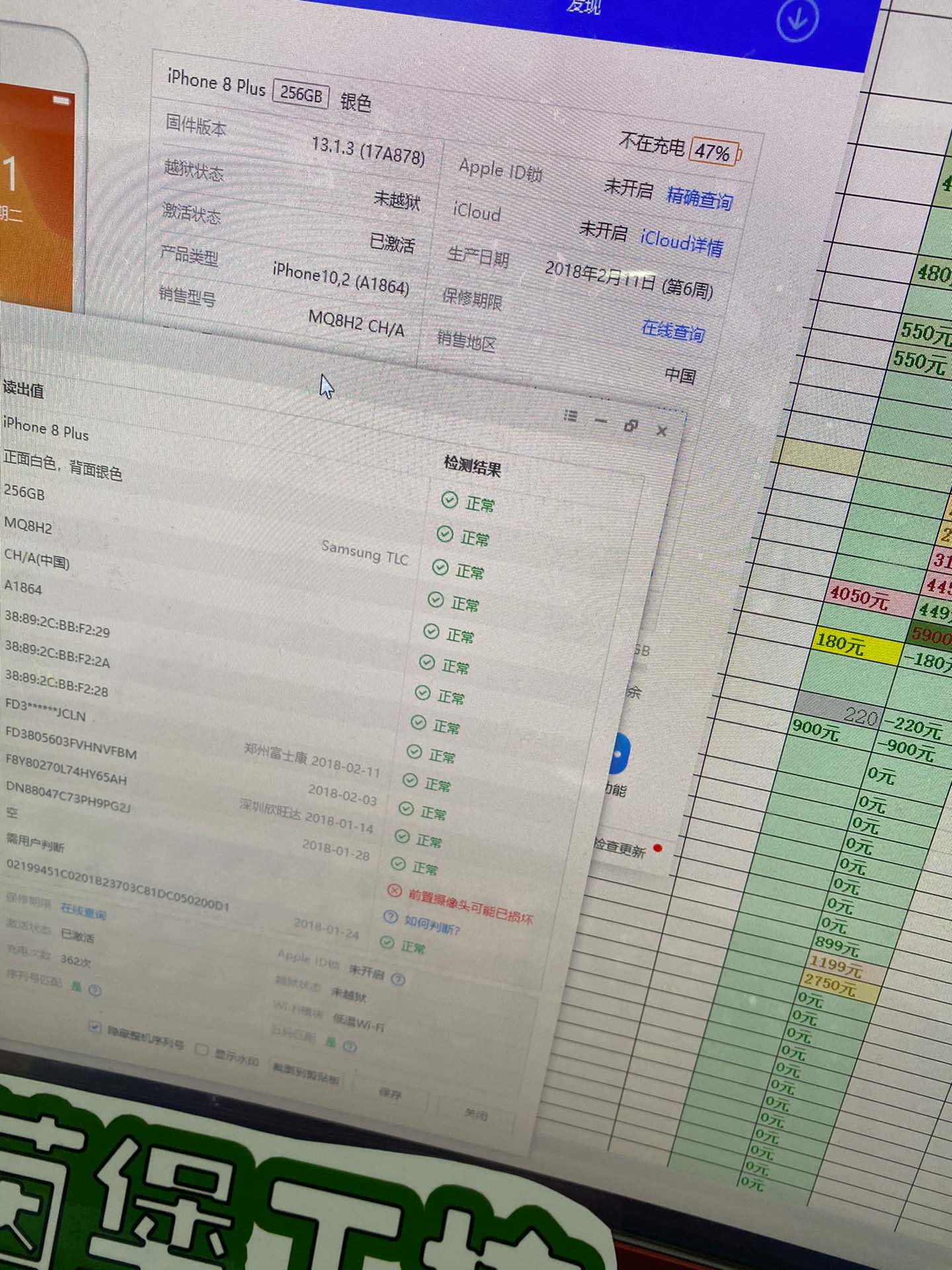Click product type iPhone10,2 (A1864)
The width and height of the screenshot is (952, 1270).
coord(341,278)
